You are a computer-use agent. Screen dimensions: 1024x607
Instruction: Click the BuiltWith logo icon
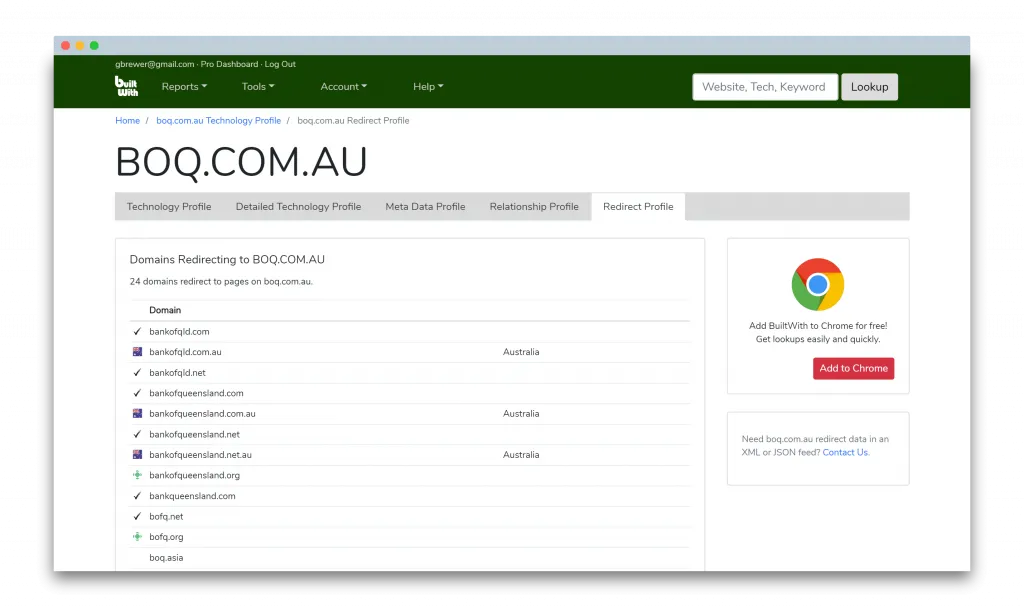(x=127, y=87)
